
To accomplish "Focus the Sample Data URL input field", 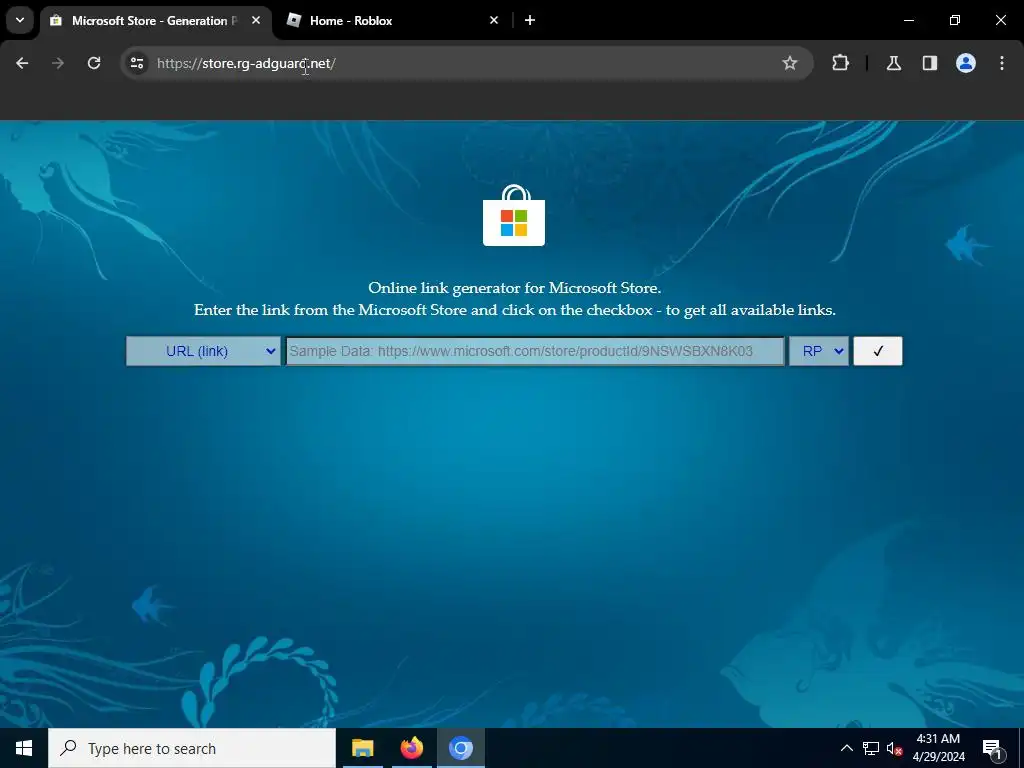I will tap(534, 351).
